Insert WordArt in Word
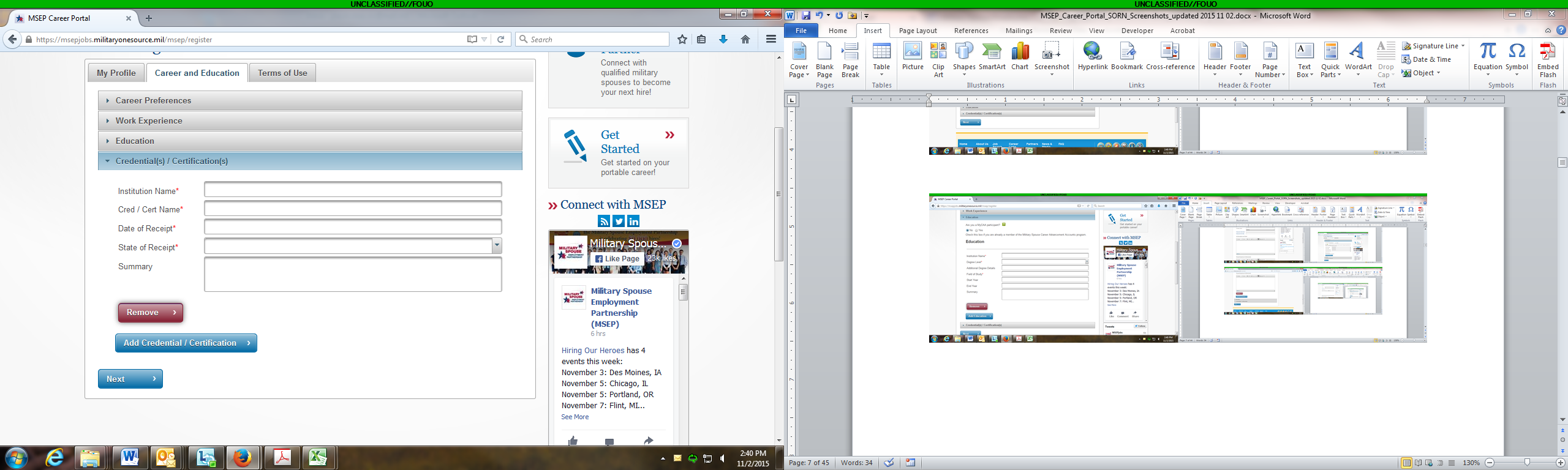The width and height of the screenshot is (1568, 470). [x=1359, y=60]
